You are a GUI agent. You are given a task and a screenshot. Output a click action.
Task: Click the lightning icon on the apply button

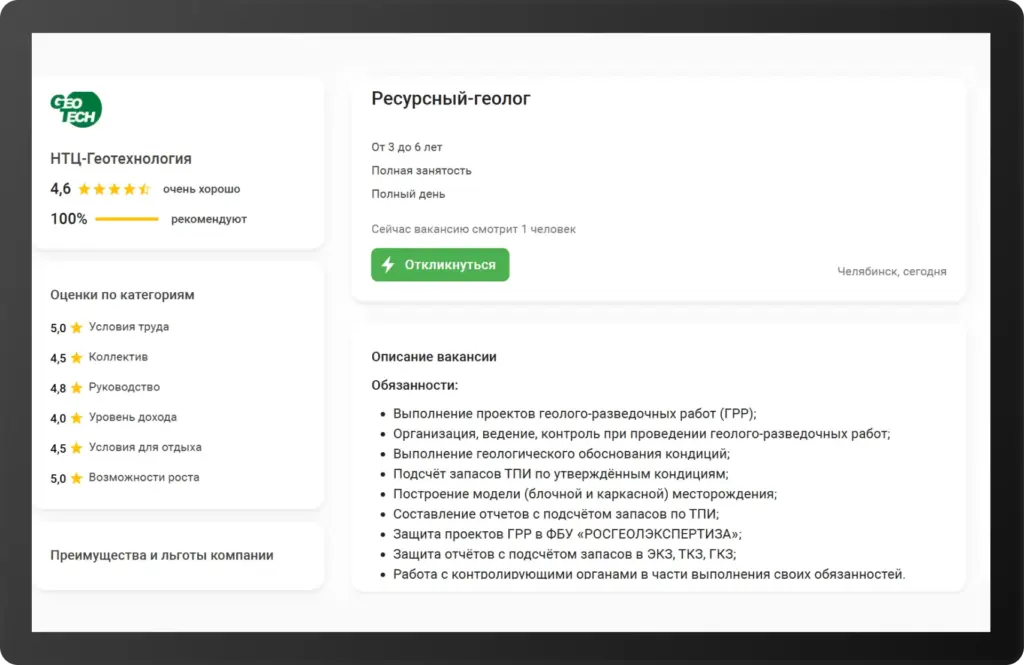pyautogui.click(x=387, y=264)
